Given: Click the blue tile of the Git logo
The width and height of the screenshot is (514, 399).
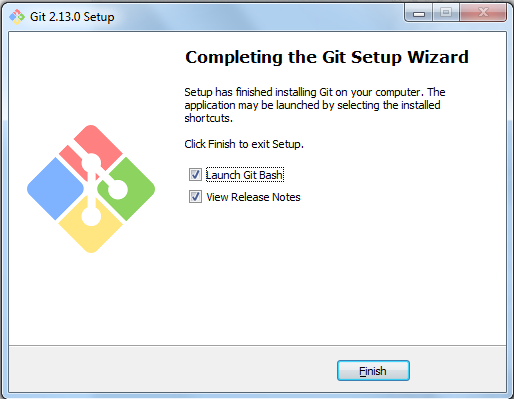Looking at the screenshot, I should pos(55,189).
